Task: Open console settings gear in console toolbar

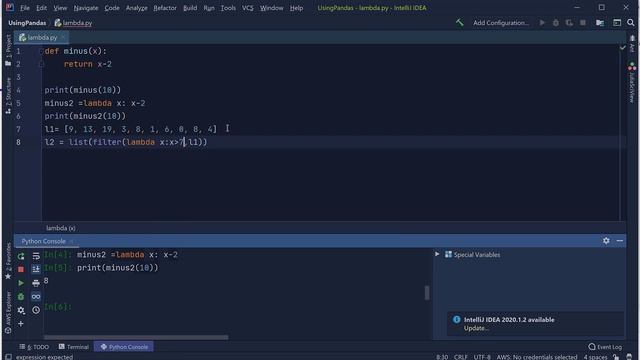Action: [21, 310]
